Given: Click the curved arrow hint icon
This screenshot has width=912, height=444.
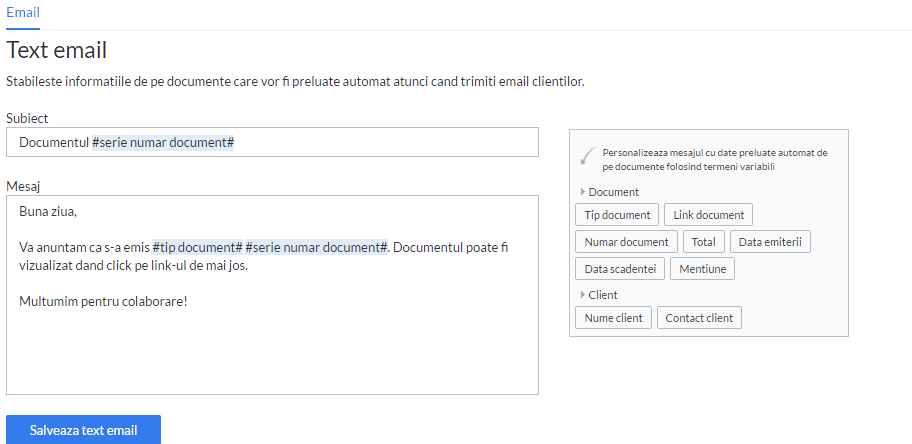Looking at the screenshot, I should pyautogui.click(x=588, y=156).
